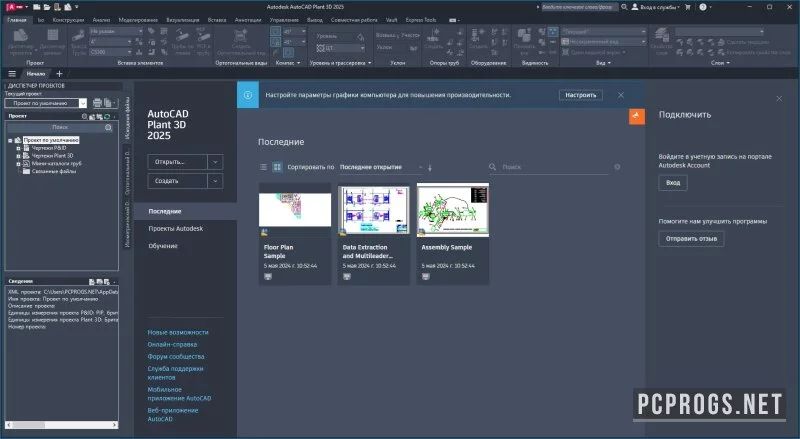Add a new drawing tab with plus icon
Screen dimensions: 800x439
(x=59, y=74)
